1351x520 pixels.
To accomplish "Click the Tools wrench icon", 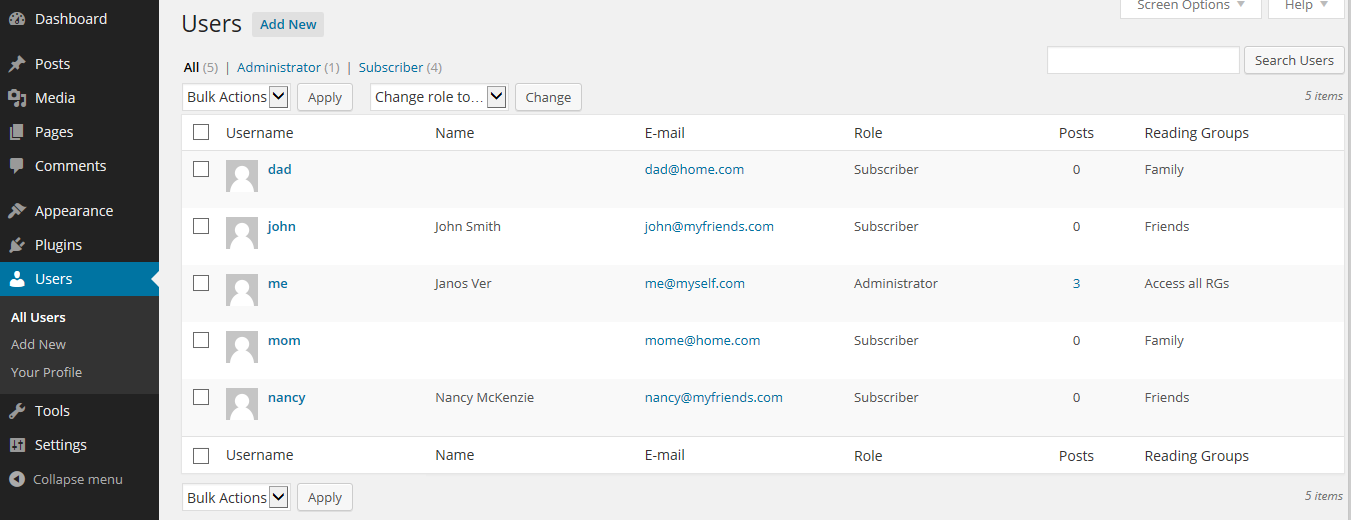I will (17, 411).
